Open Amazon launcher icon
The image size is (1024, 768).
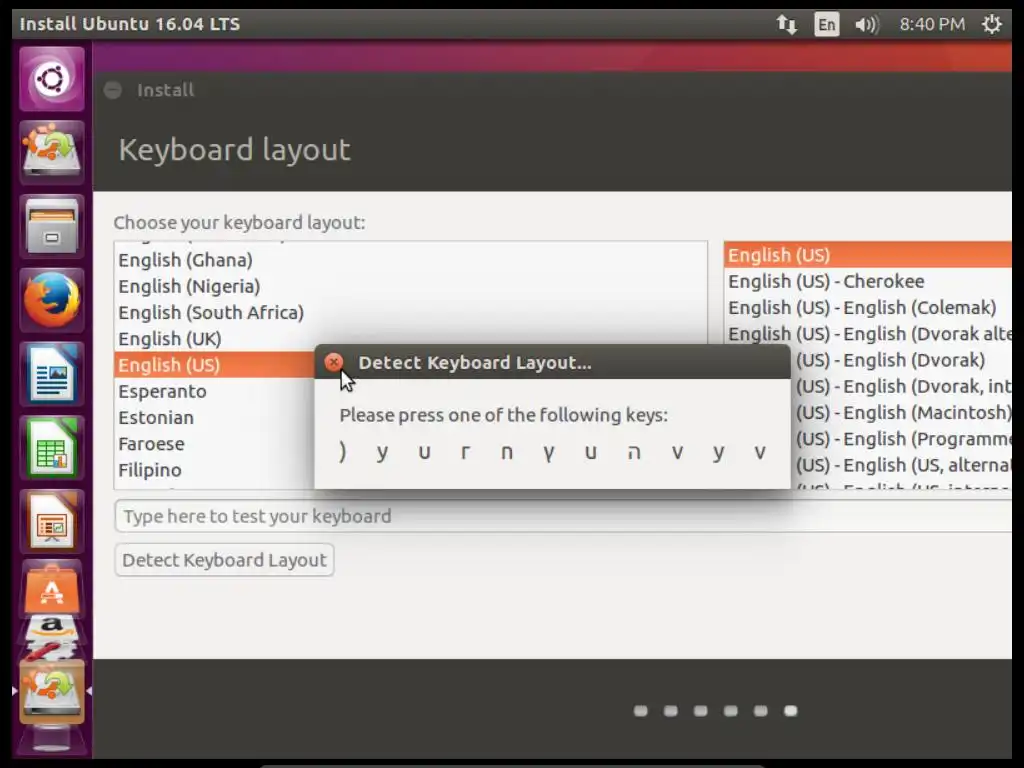pyautogui.click(x=52, y=630)
